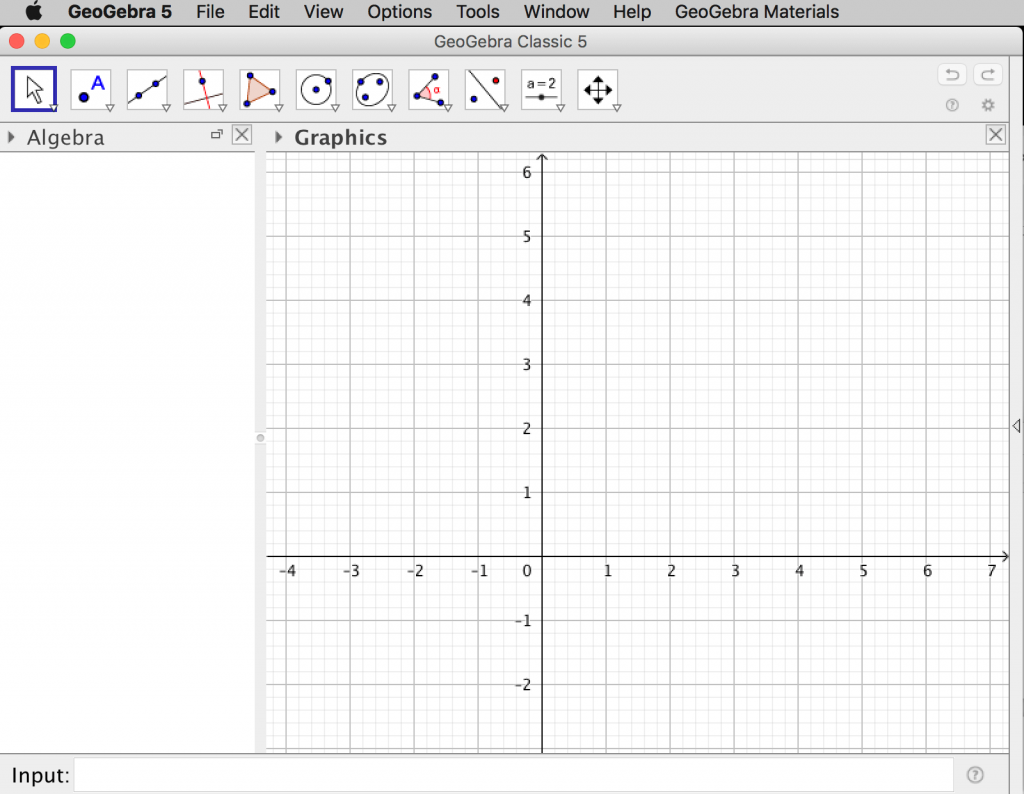Select the Angle tool

pyautogui.click(x=429, y=89)
